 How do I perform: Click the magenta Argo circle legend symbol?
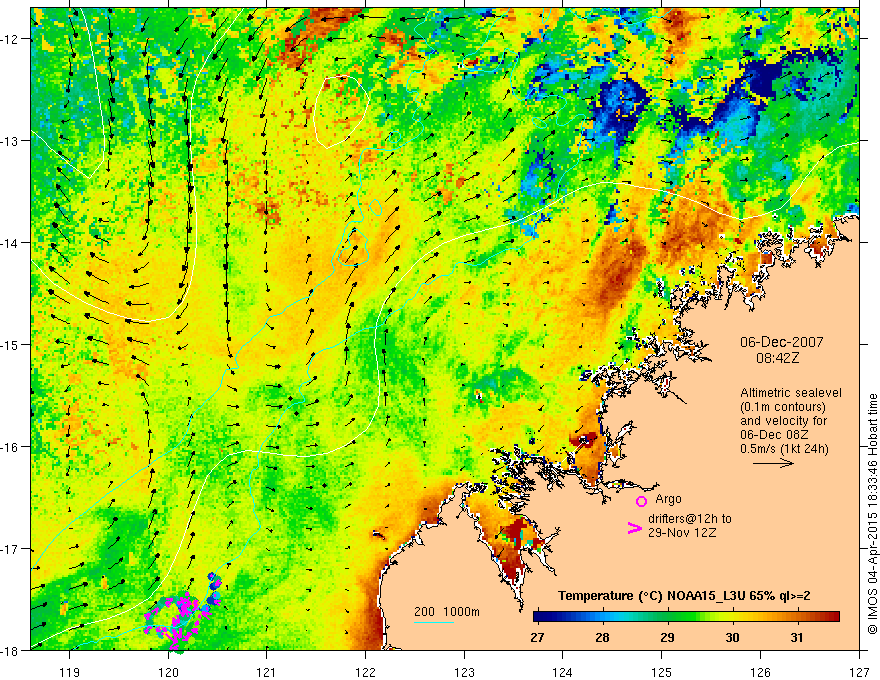pos(641,501)
